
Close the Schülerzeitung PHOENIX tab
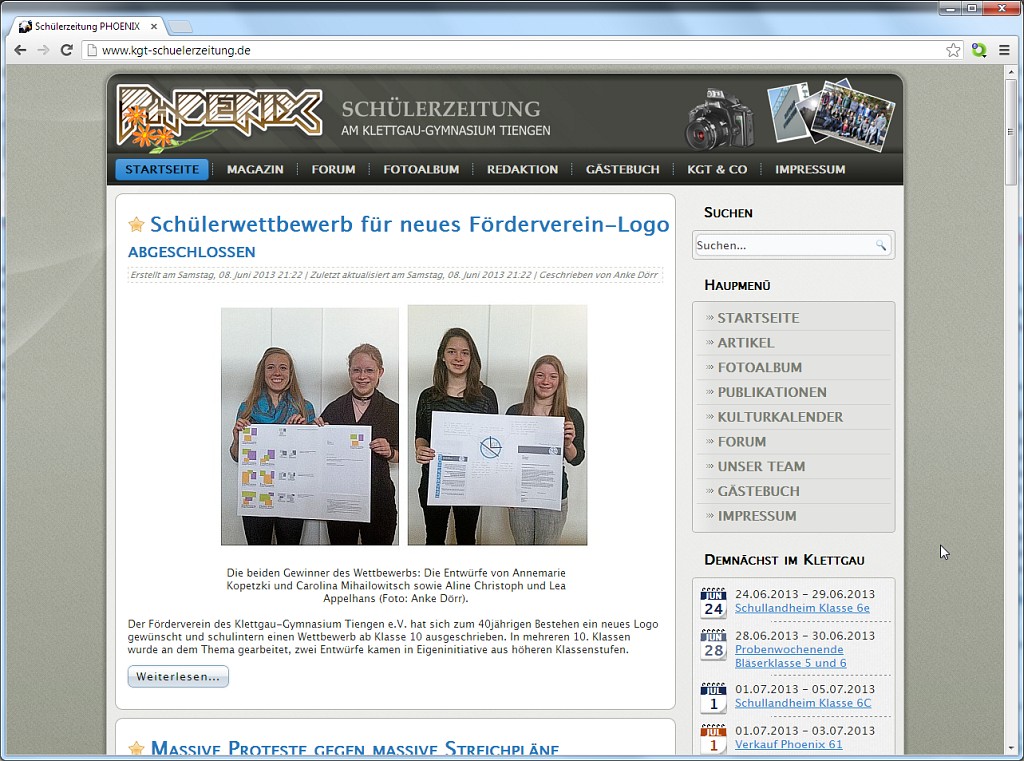click(x=153, y=27)
